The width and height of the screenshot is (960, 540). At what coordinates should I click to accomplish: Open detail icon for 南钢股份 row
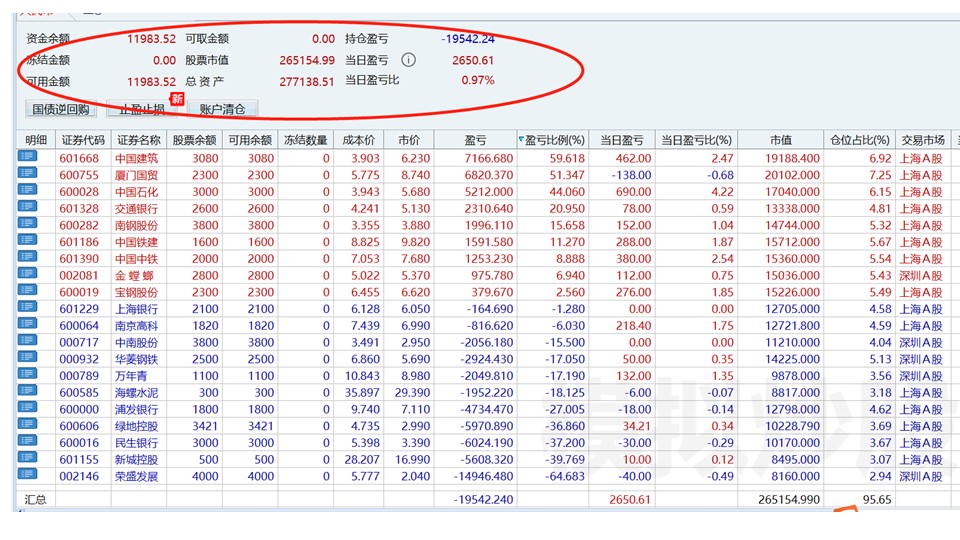pos(28,223)
